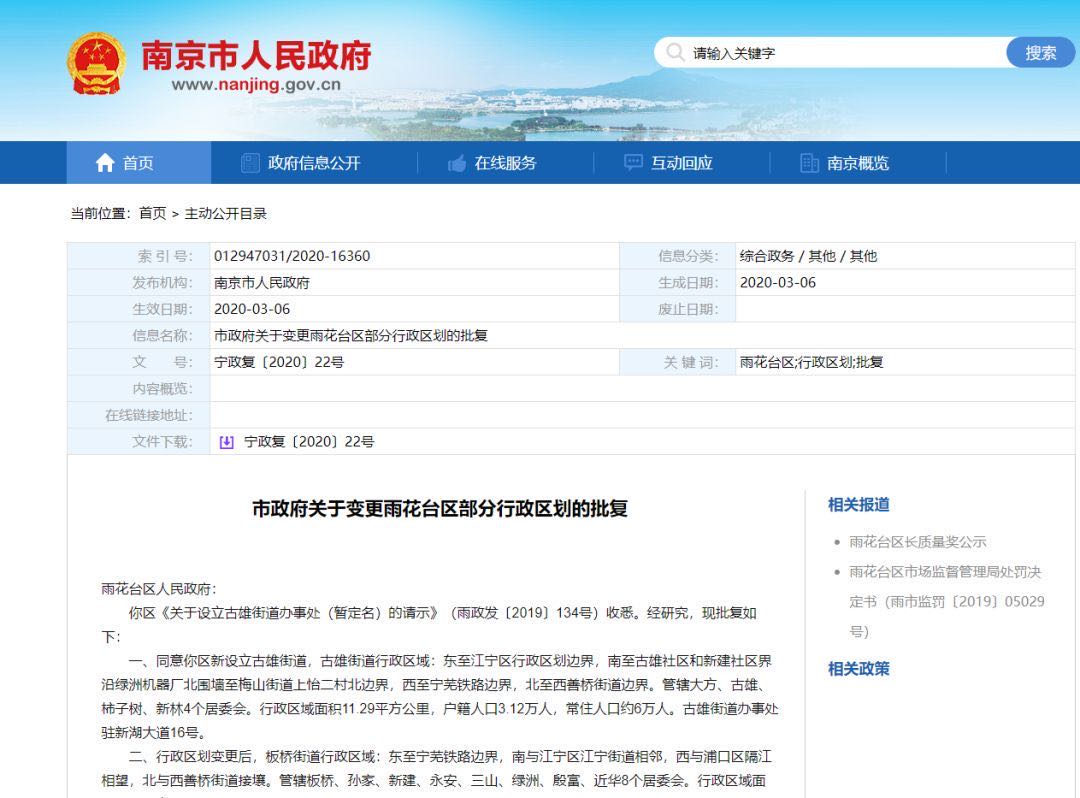The height and width of the screenshot is (798, 1080).
Task: Select 互动回应 from the navigation bar
Action: (681, 162)
